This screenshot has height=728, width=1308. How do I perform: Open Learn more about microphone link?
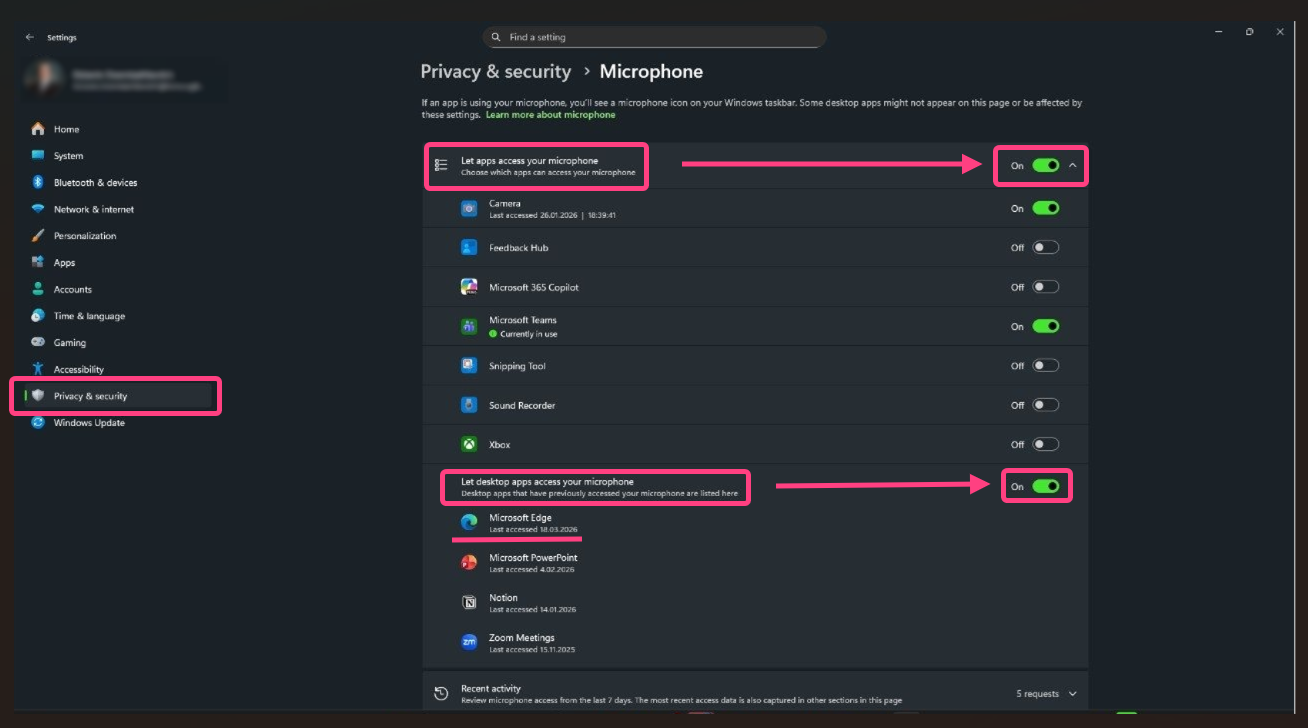(x=550, y=115)
